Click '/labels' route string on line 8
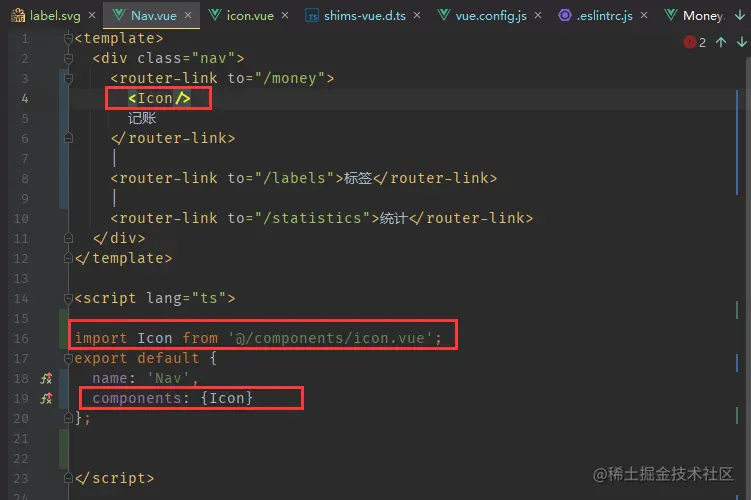 click(295, 178)
